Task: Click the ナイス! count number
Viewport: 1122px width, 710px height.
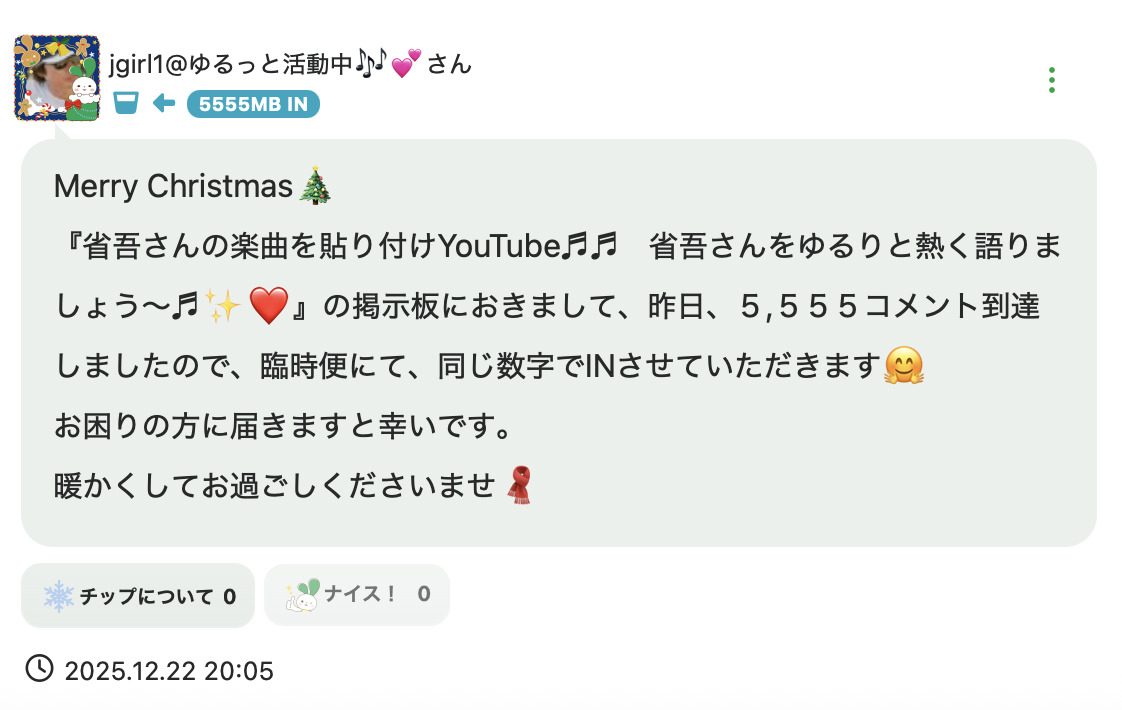Action: tap(424, 594)
